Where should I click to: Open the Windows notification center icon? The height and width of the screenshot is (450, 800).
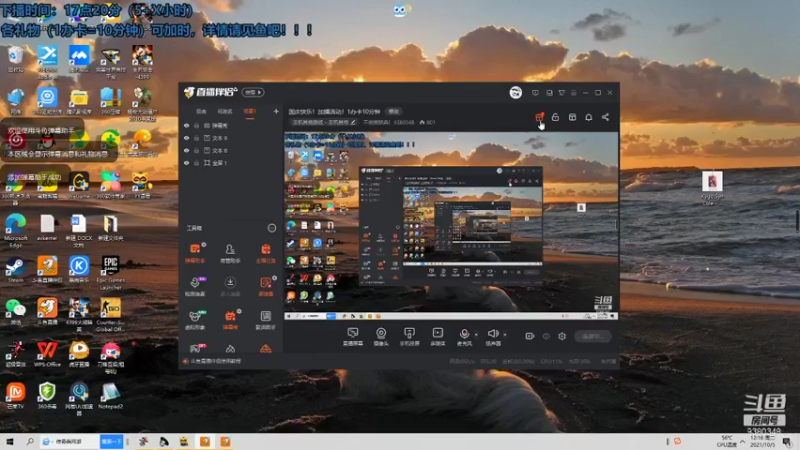pos(787,441)
